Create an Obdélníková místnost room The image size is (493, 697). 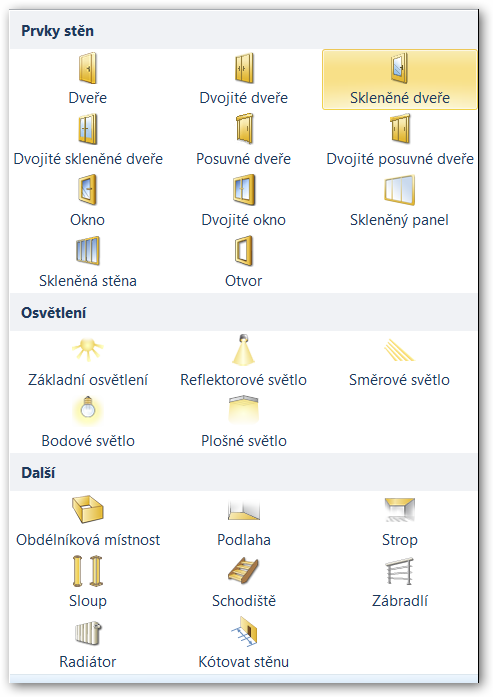point(88,521)
